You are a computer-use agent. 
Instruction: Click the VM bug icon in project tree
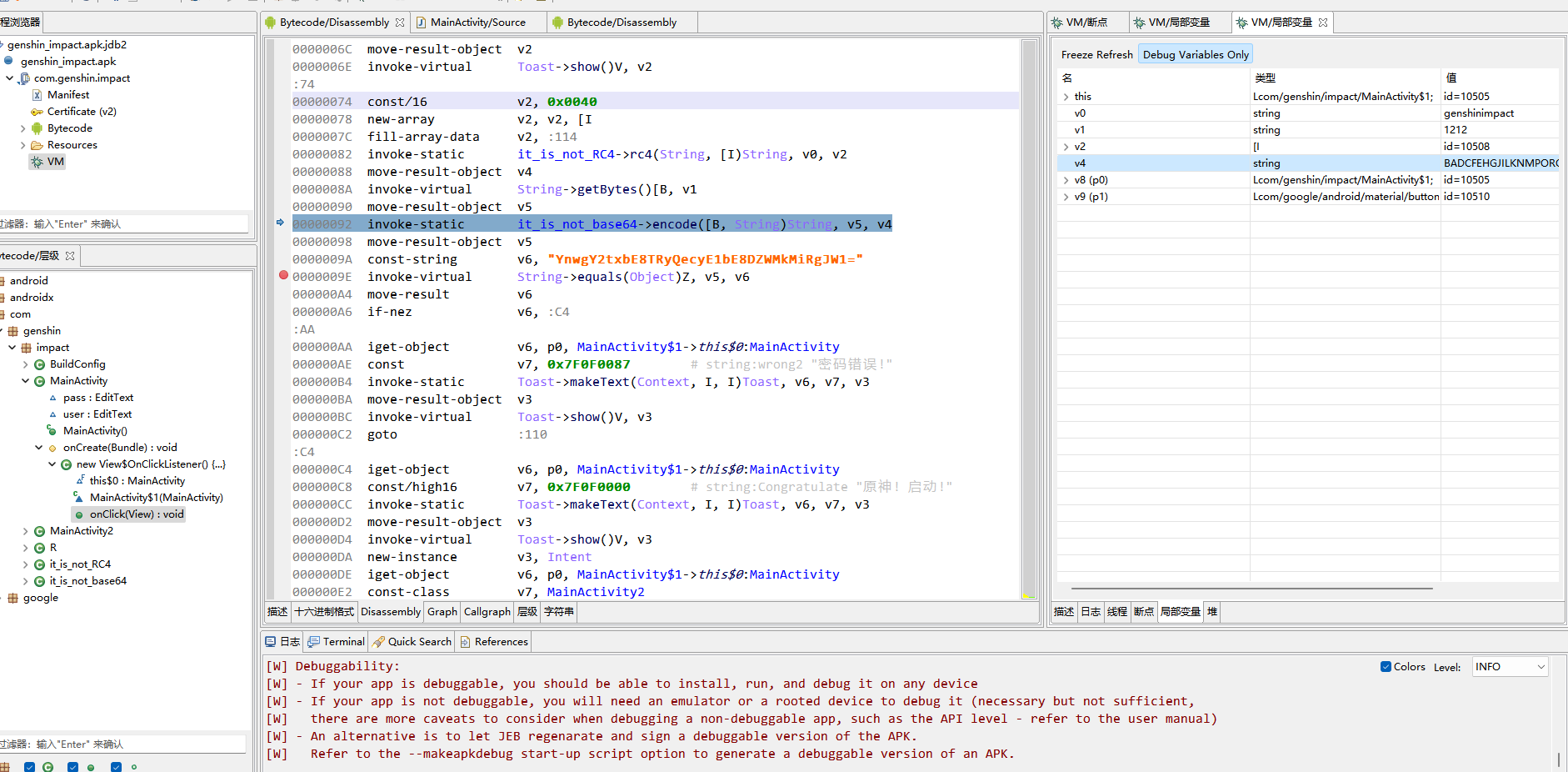pyautogui.click(x=37, y=162)
